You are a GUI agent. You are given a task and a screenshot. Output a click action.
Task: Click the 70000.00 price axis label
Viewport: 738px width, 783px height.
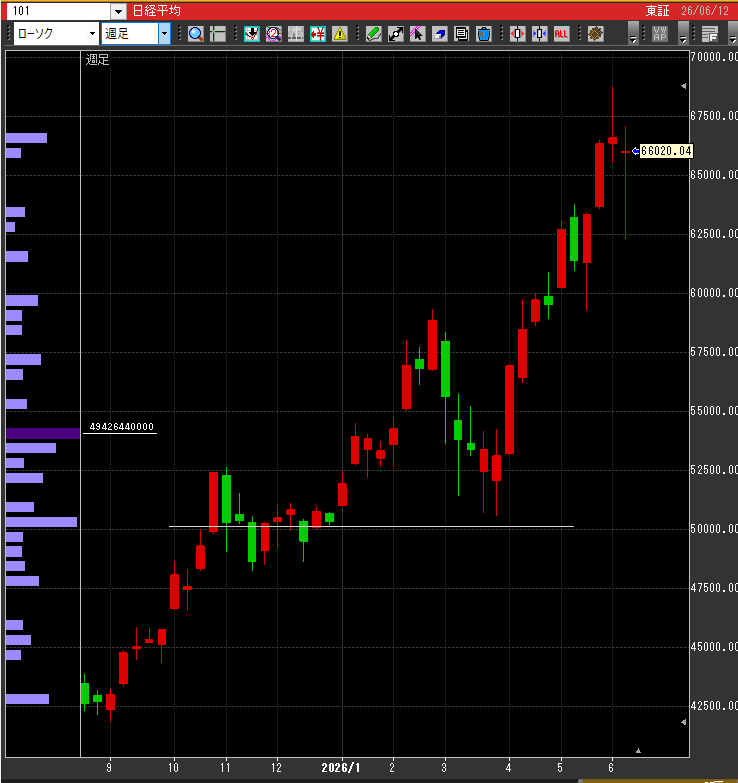pos(714,57)
